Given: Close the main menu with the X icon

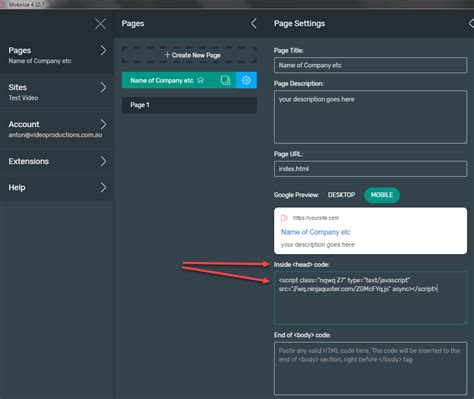Looking at the screenshot, I should pyautogui.click(x=100, y=24).
